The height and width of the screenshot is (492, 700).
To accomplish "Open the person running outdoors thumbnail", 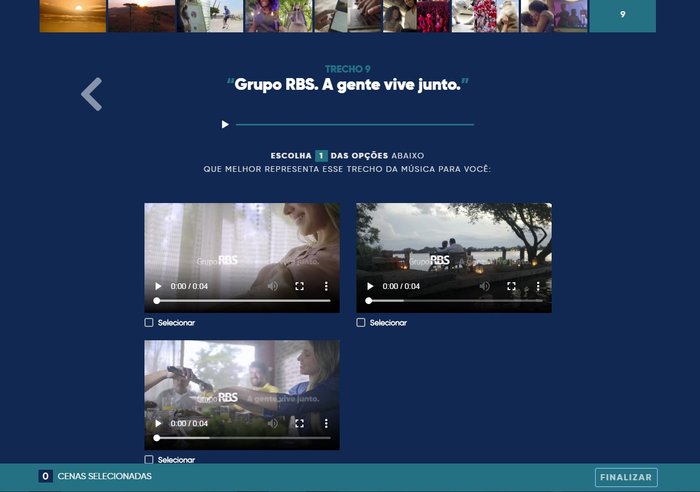I will coord(211,16).
